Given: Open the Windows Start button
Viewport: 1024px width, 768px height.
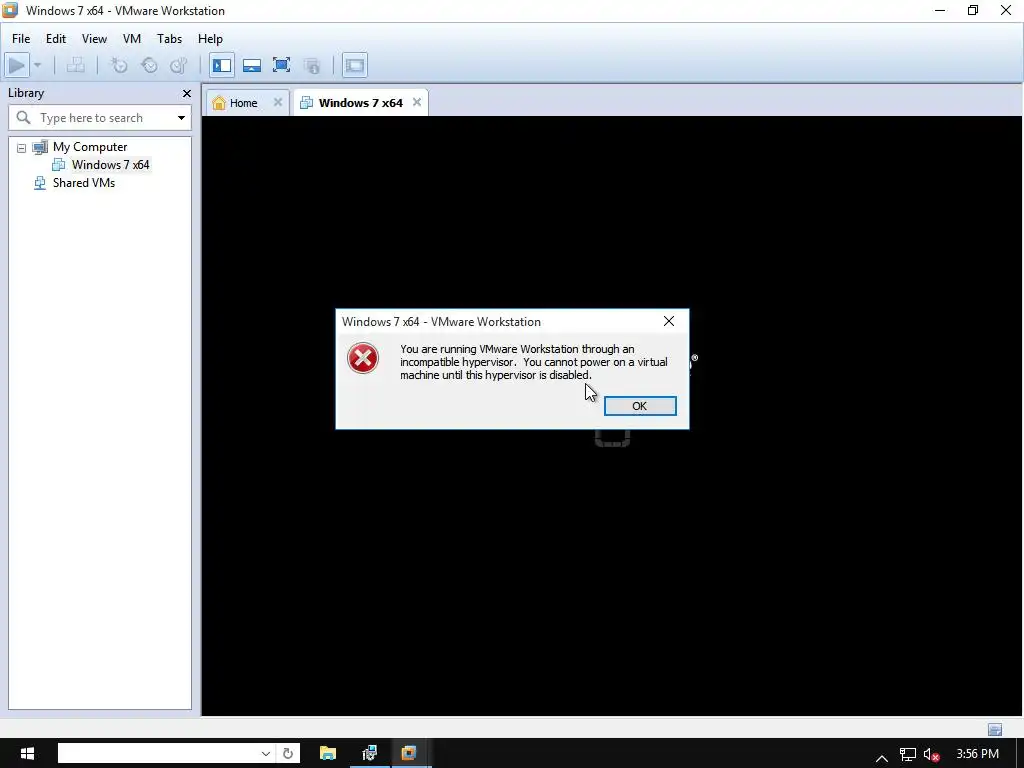Looking at the screenshot, I should [27, 753].
